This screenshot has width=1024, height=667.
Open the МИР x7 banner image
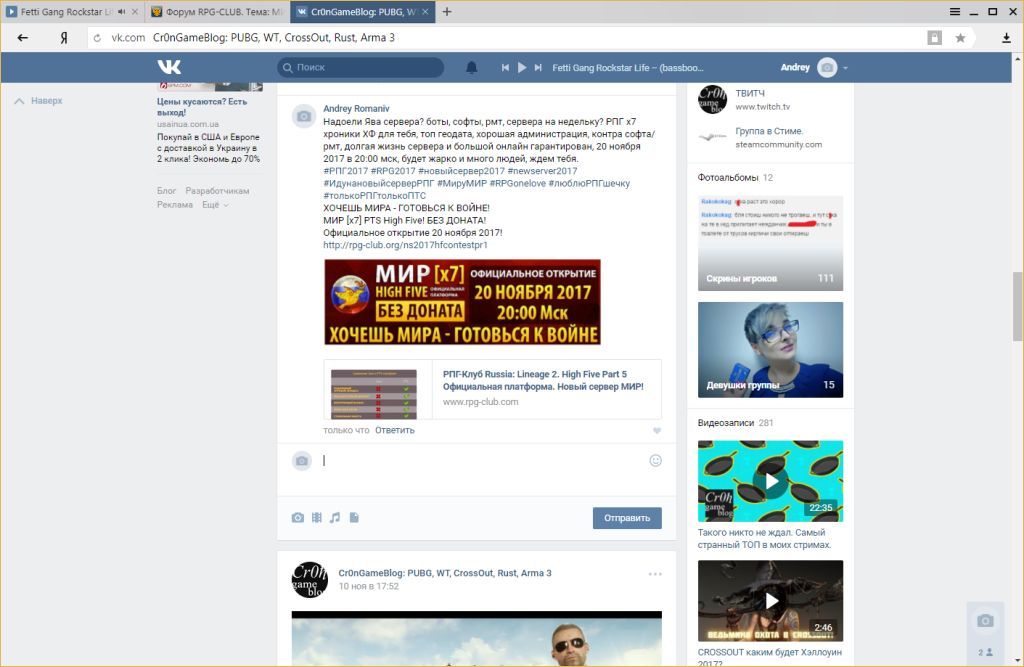(x=462, y=302)
